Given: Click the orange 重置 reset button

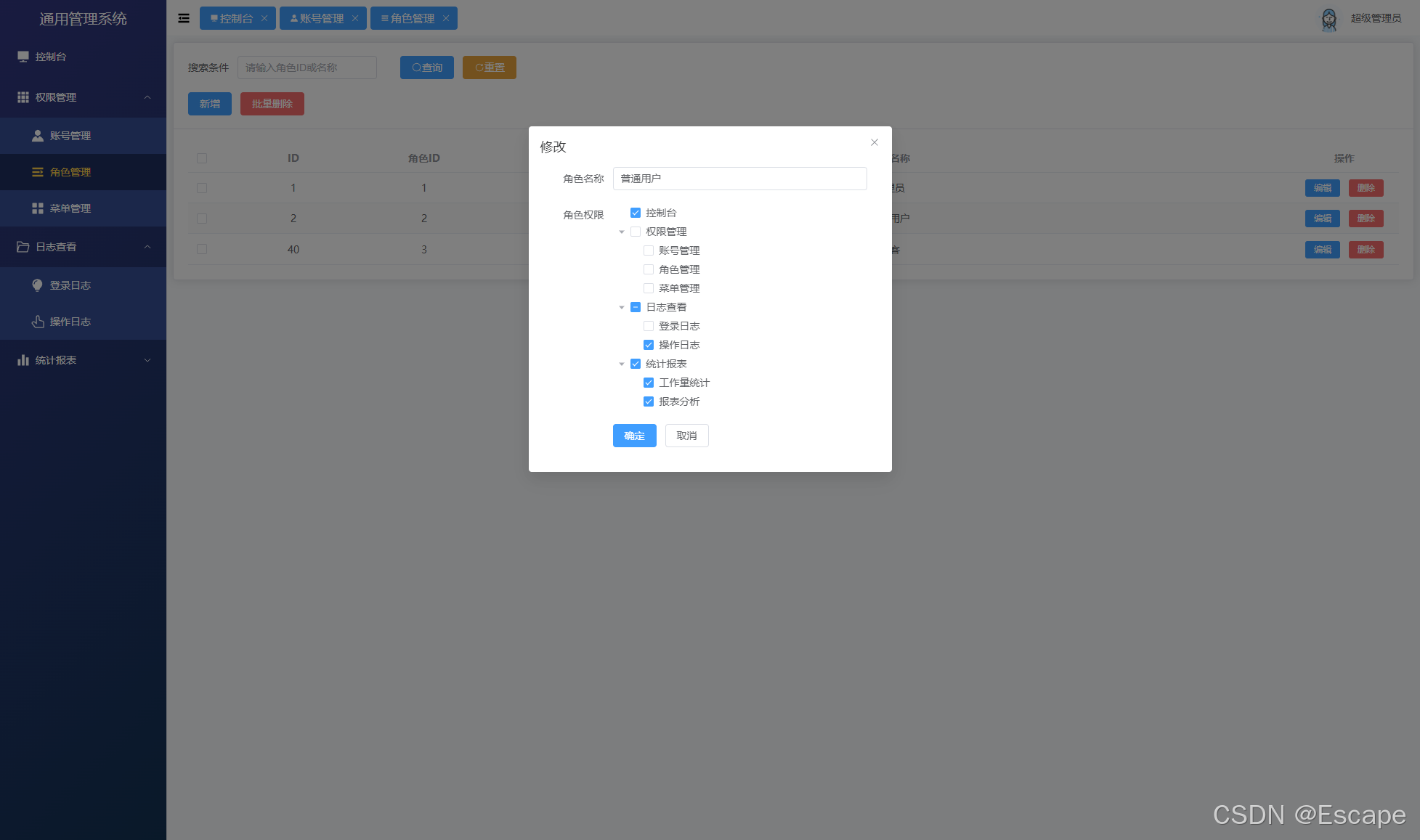Looking at the screenshot, I should (x=489, y=67).
